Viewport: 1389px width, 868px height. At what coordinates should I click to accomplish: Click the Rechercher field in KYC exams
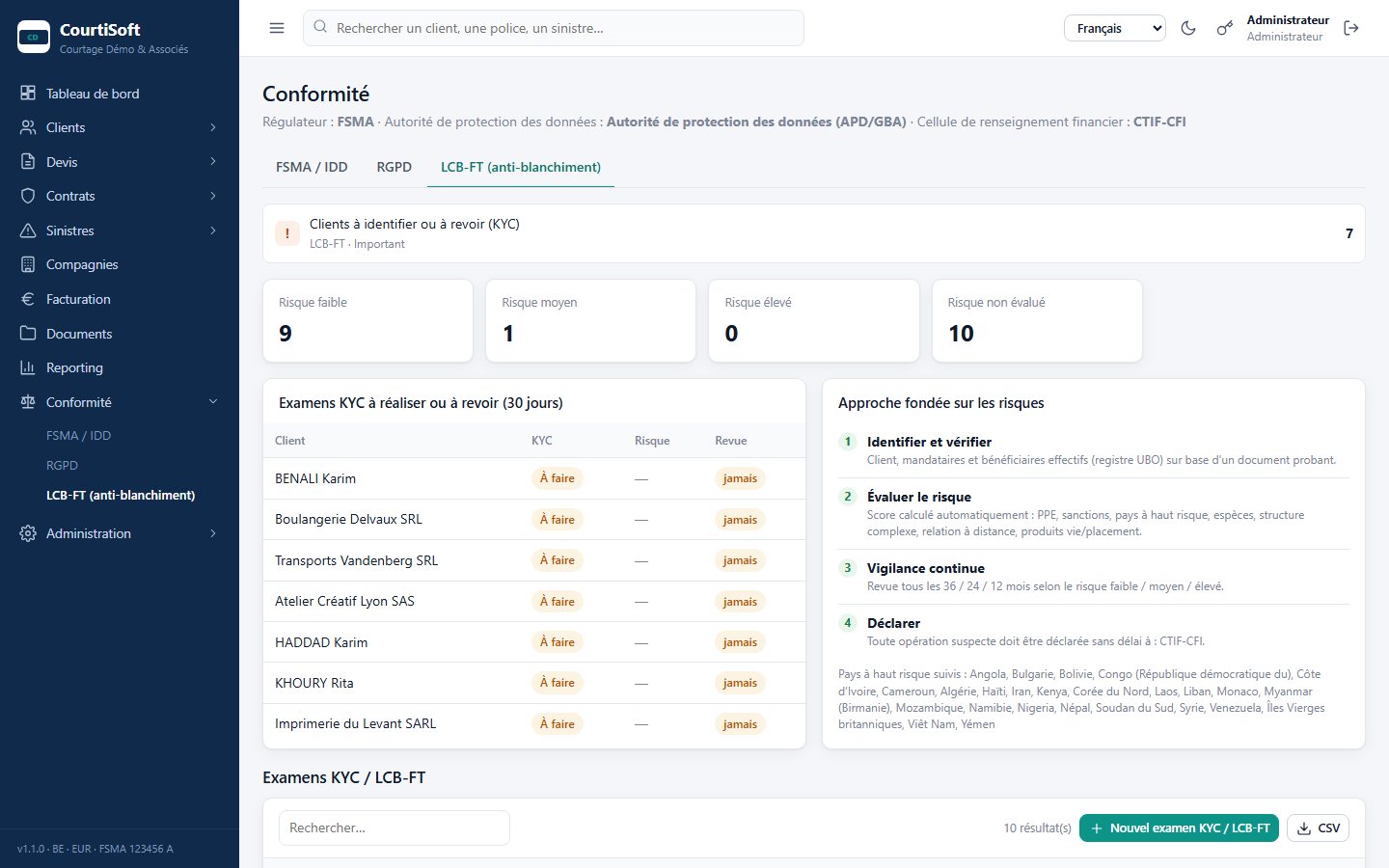point(394,827)
